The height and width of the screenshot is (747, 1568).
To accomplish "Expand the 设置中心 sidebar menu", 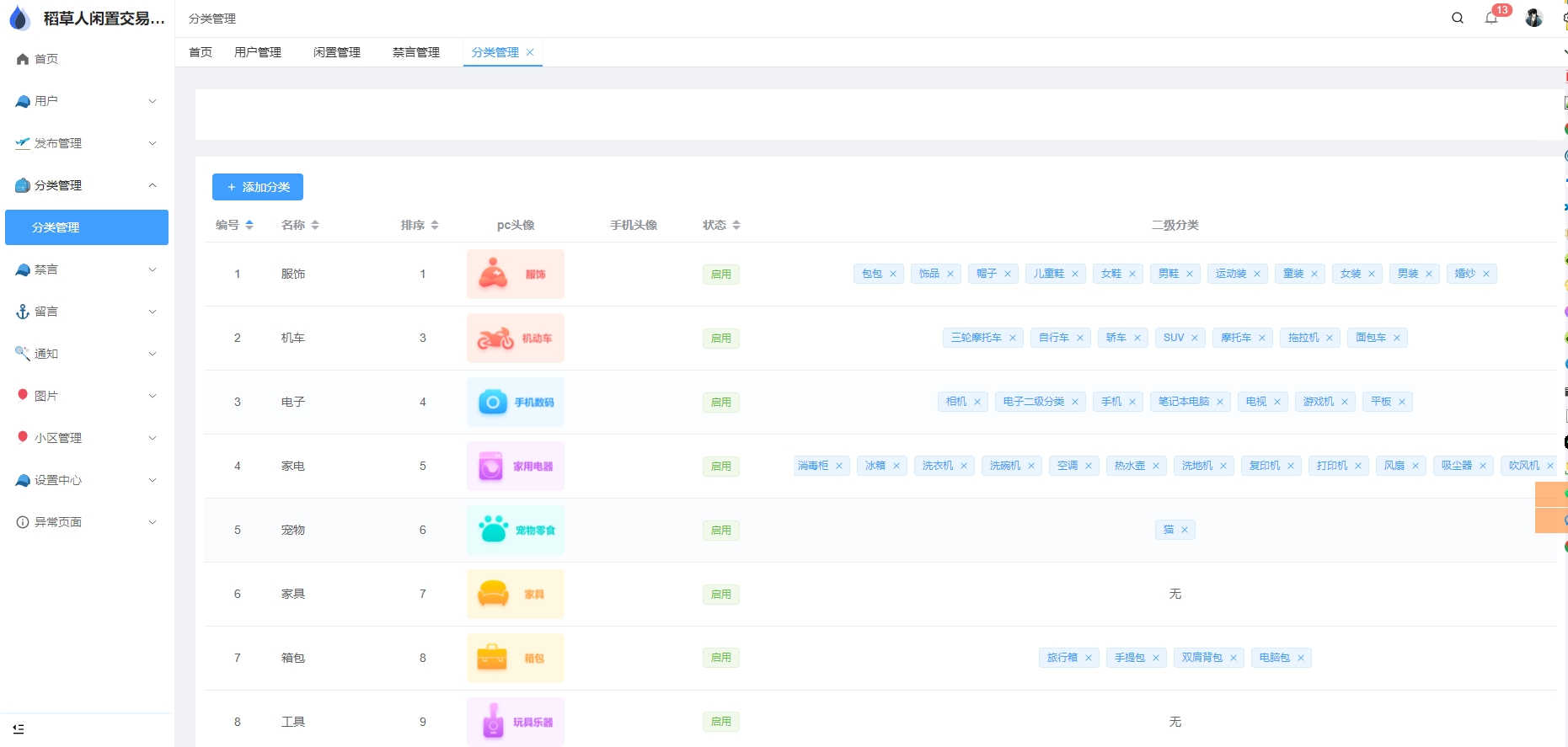I will [x=87, y=480].
